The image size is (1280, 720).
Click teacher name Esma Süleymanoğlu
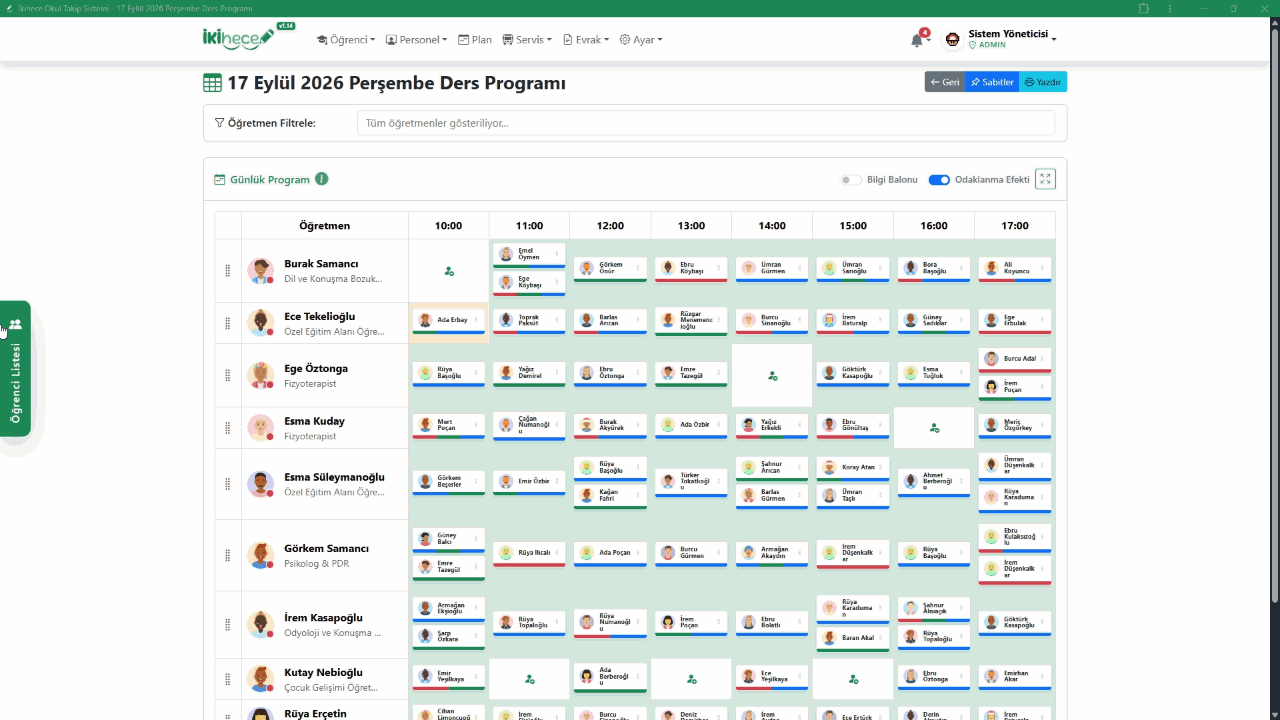click(x=334, y=477)
